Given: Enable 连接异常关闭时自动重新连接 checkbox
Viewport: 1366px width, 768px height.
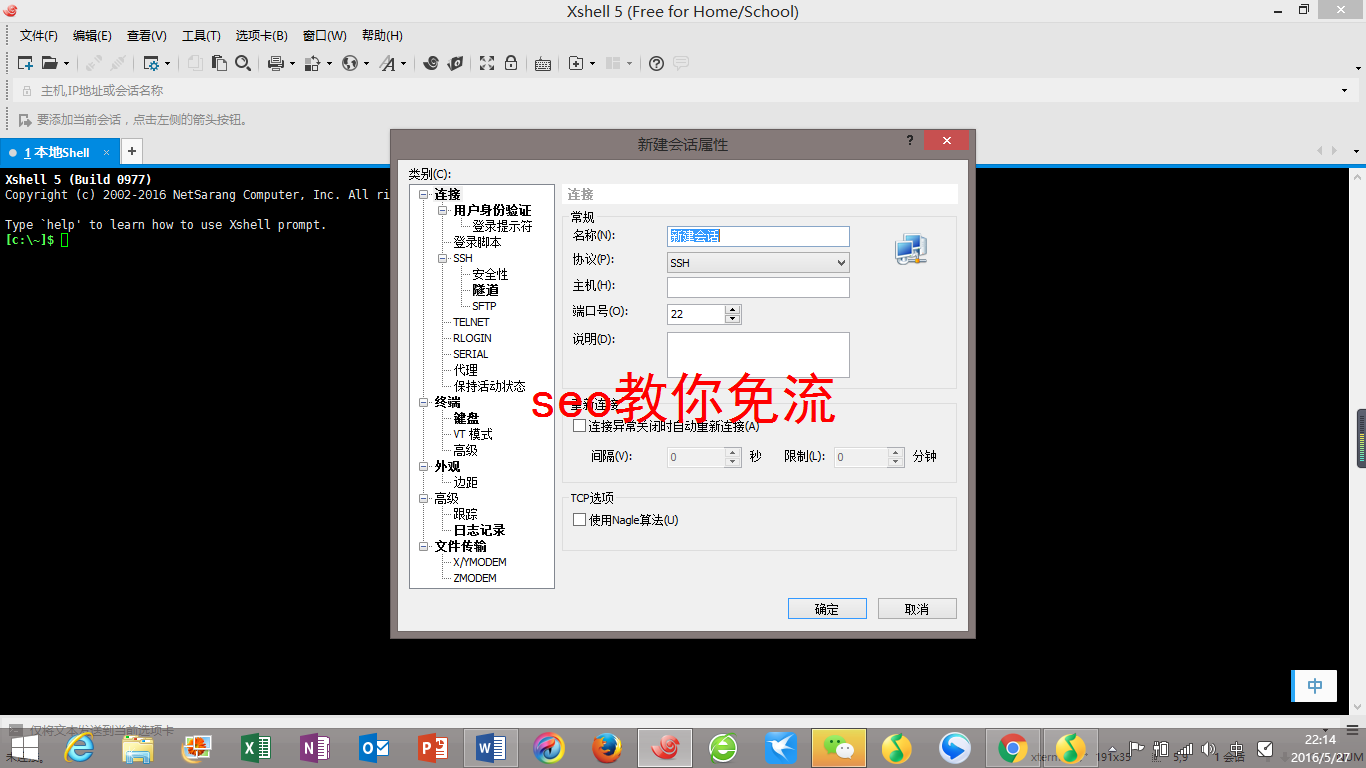Looking at the screenshot, I should point(579,425).
